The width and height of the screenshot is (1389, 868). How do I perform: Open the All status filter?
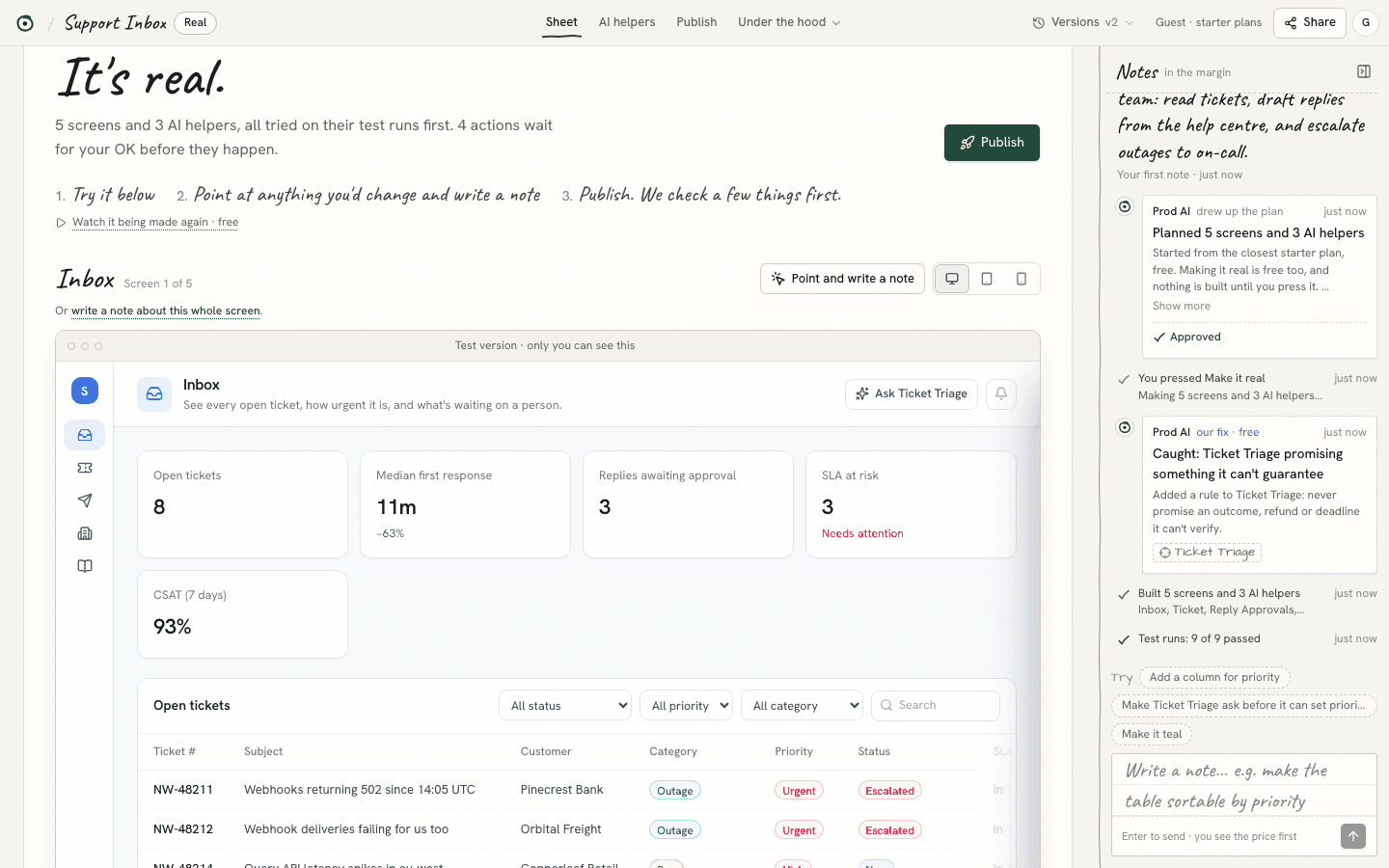[x=565, y=705]
